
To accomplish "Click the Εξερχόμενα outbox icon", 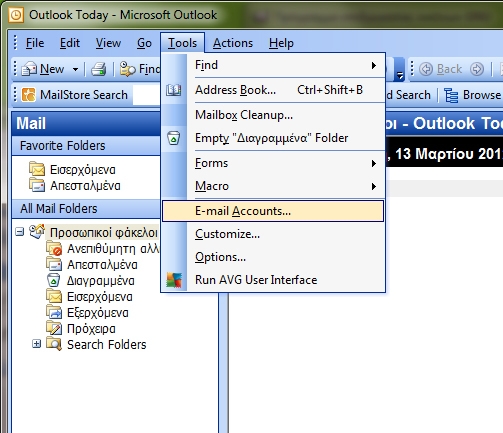I will click(54, 312).
